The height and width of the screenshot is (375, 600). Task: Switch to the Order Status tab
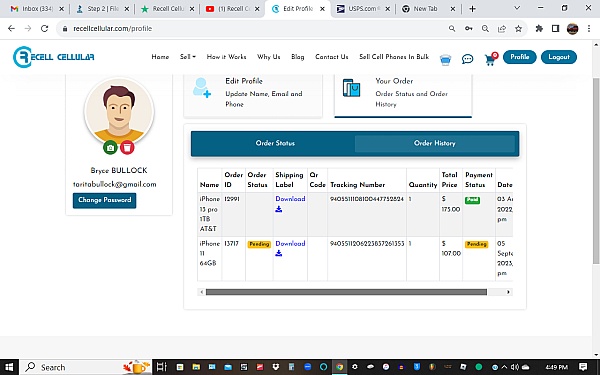[275, 143]
